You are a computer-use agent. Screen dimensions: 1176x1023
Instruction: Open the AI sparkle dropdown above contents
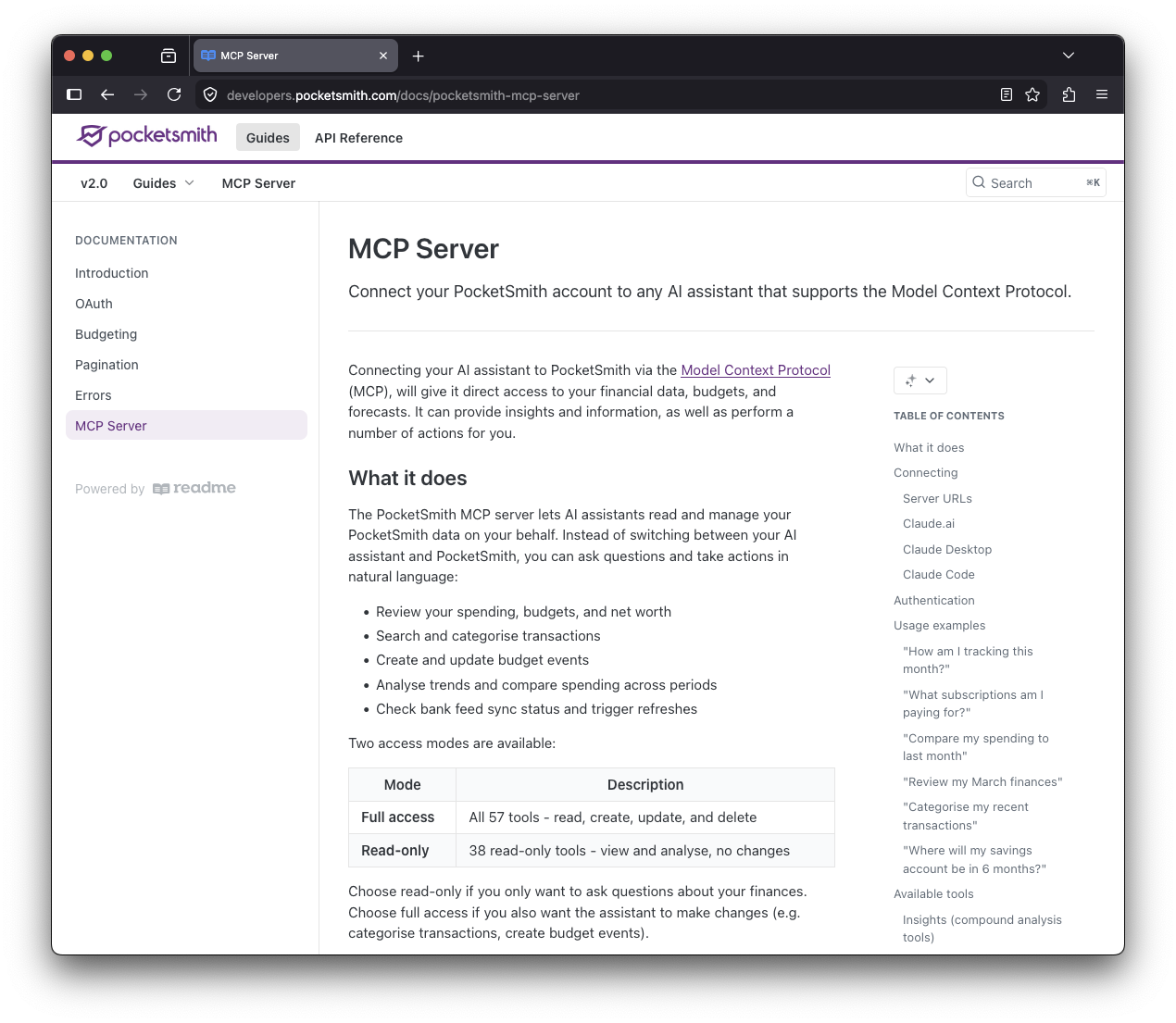(920, 381)
